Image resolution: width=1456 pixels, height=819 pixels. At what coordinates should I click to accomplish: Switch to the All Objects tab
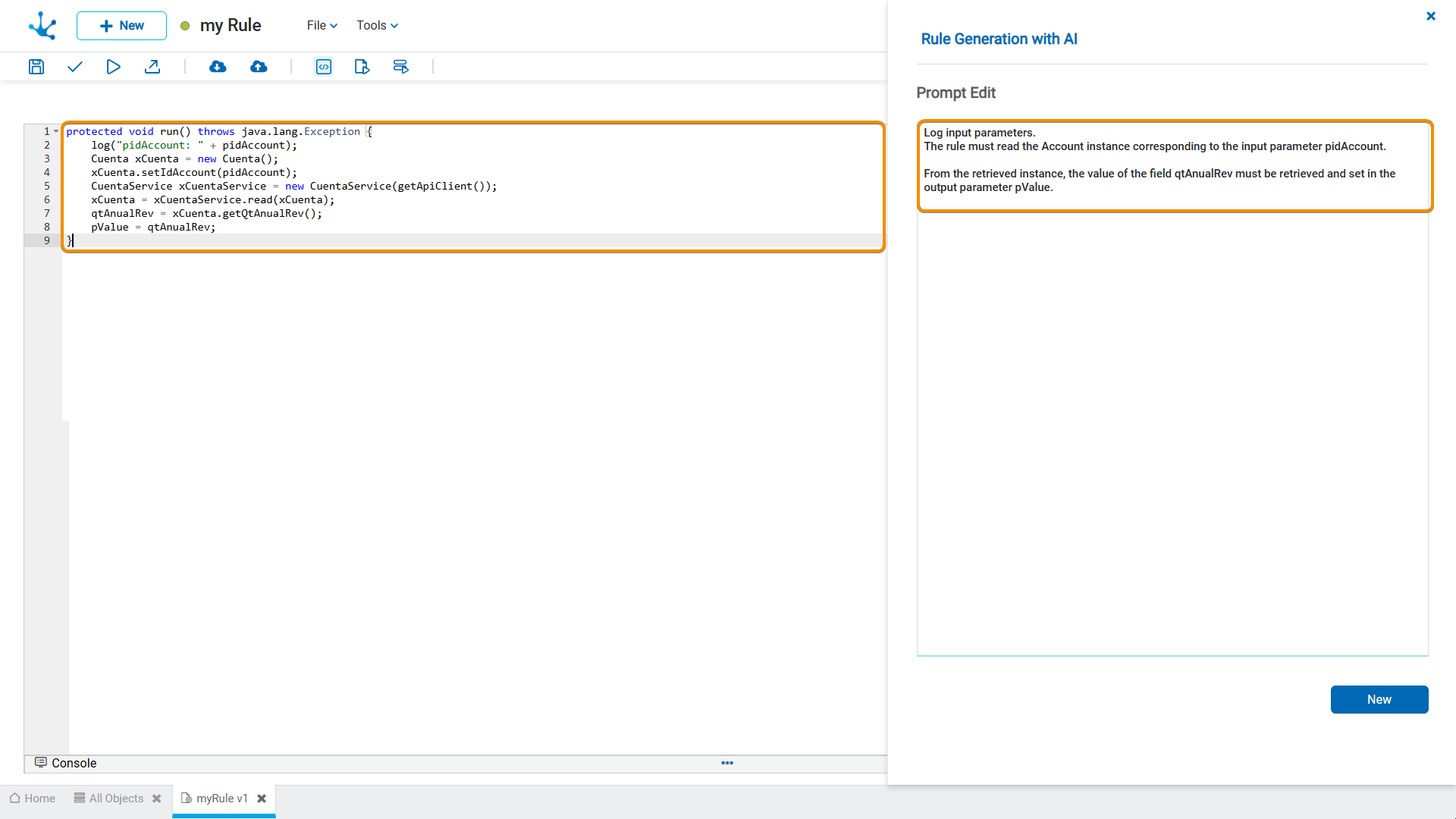click(109, 799)
